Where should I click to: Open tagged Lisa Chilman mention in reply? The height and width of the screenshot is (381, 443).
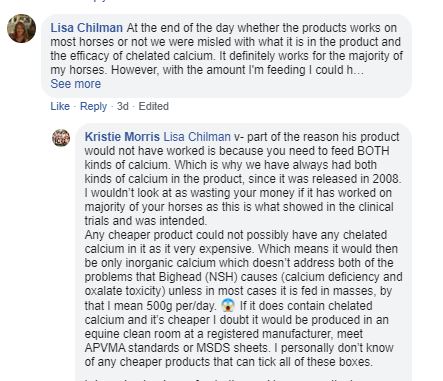point(197,137)
